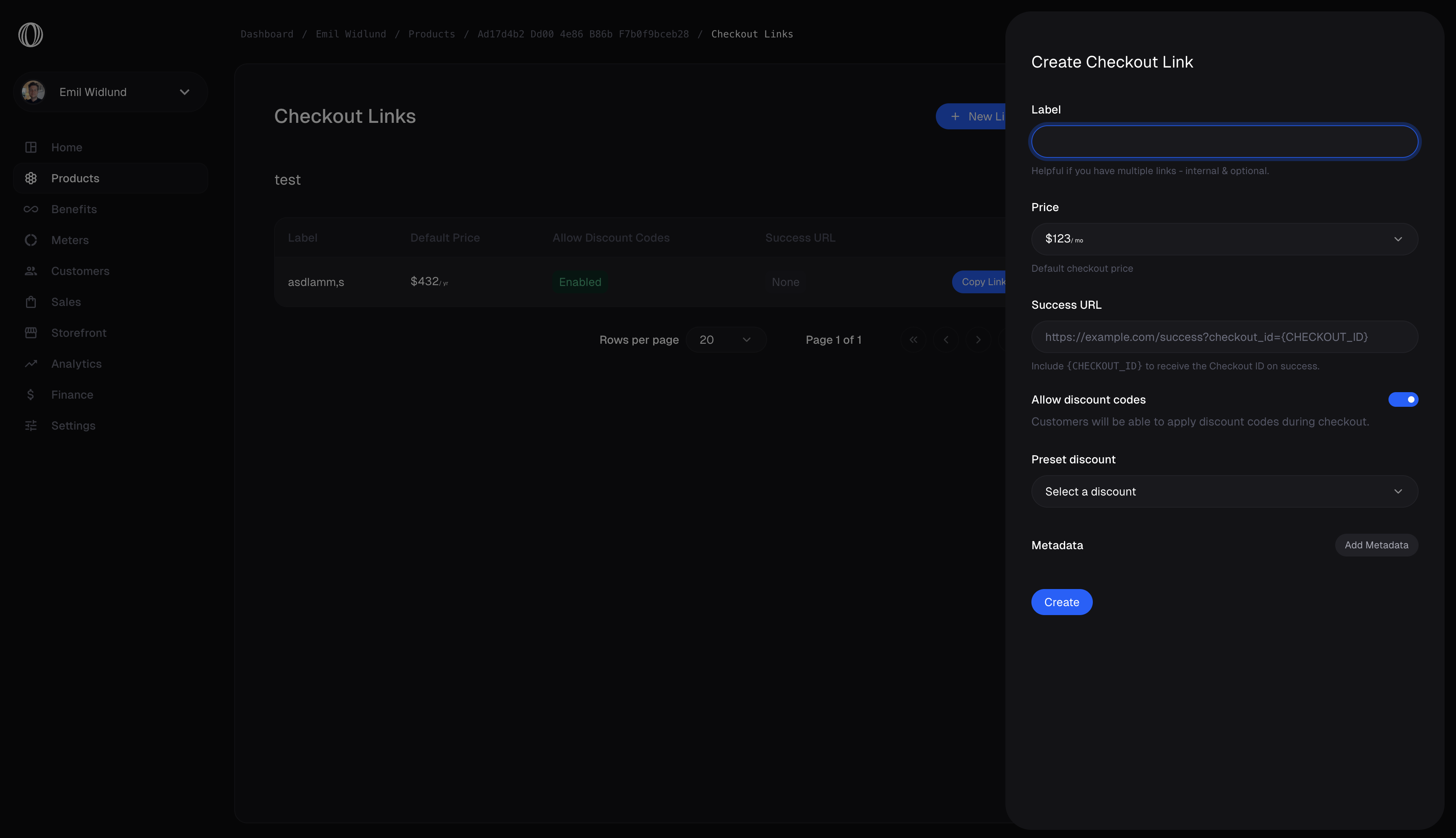Click Emil Widlund's avatar picture
The height and width of the screenshot is (838, 1456).
(33, 92)
